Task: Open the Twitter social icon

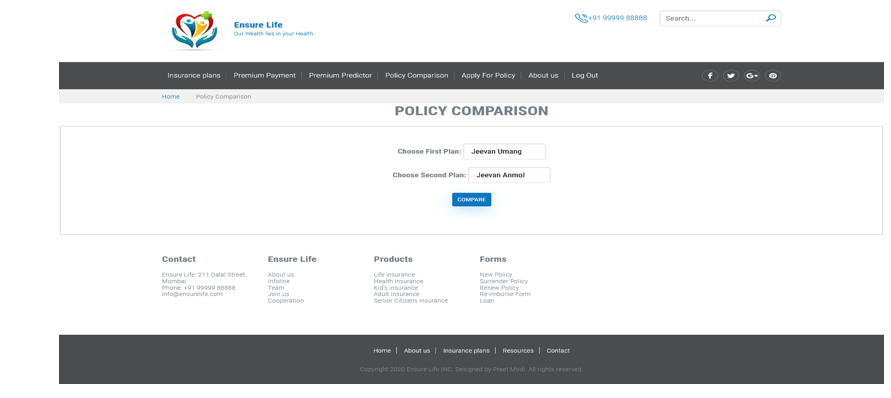Action: [731, 76]
